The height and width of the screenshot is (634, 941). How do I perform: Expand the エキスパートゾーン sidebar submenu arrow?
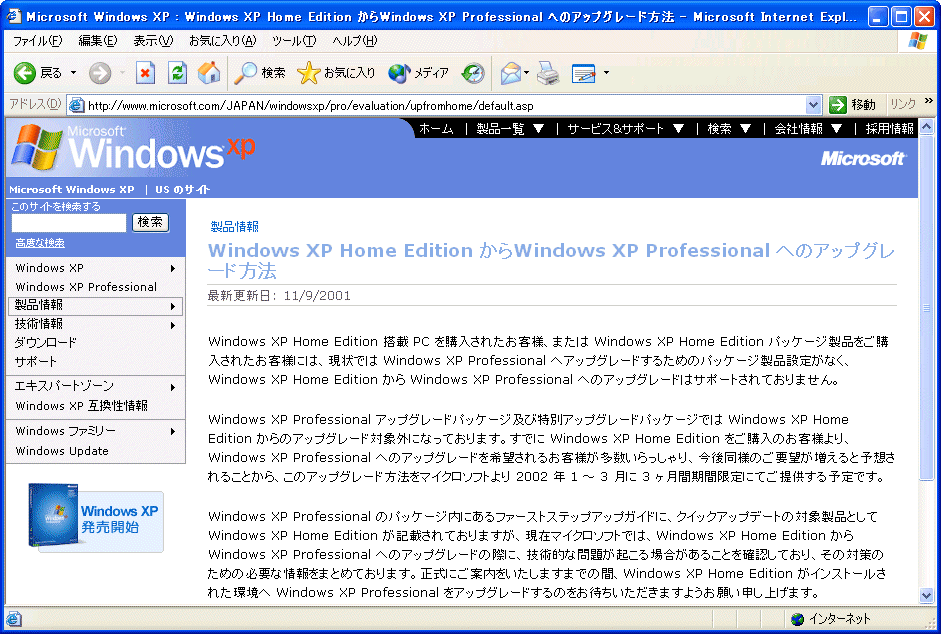173,387
